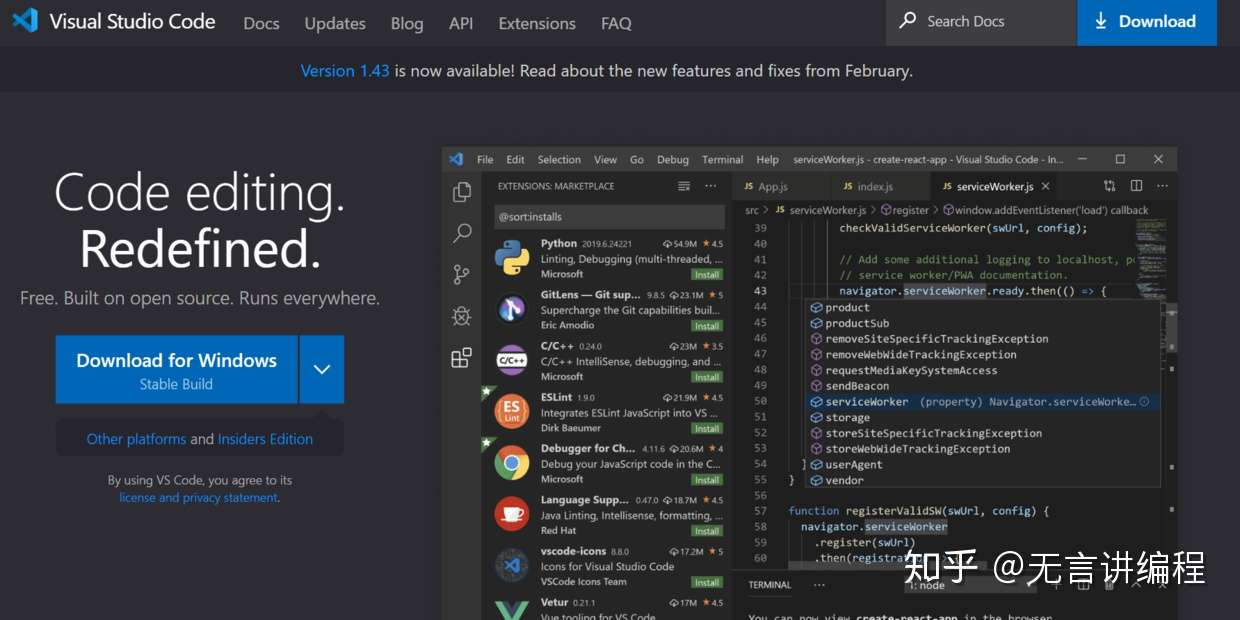This screenshot has height=620, width=1240.
Task: Click the Search Docs input field
Action: click(981, 22)
